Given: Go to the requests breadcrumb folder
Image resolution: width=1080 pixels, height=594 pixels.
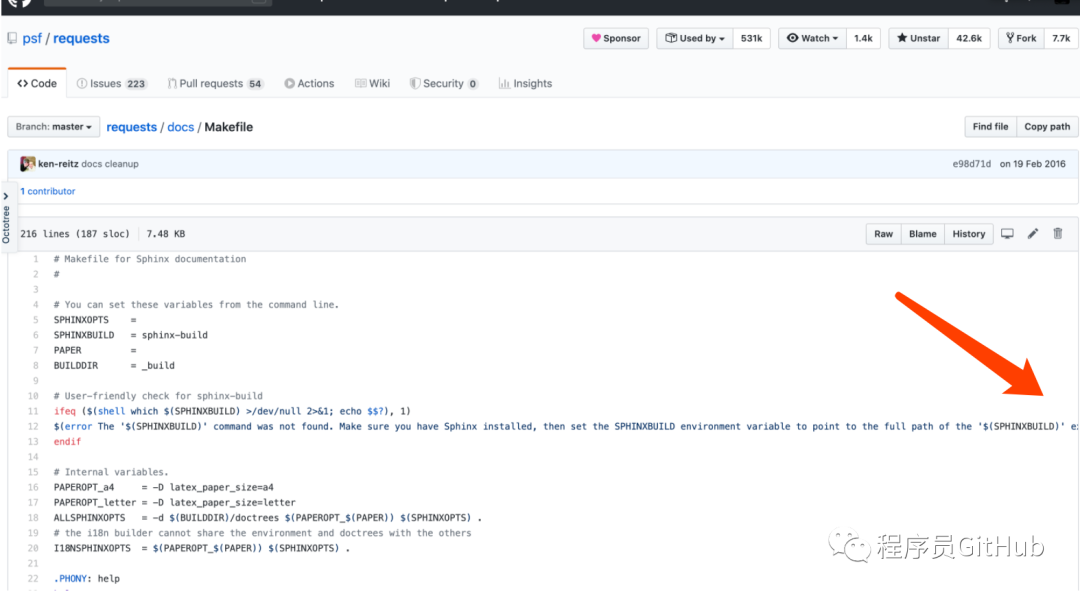Looking at the screenshot, I should coord(132,127).
